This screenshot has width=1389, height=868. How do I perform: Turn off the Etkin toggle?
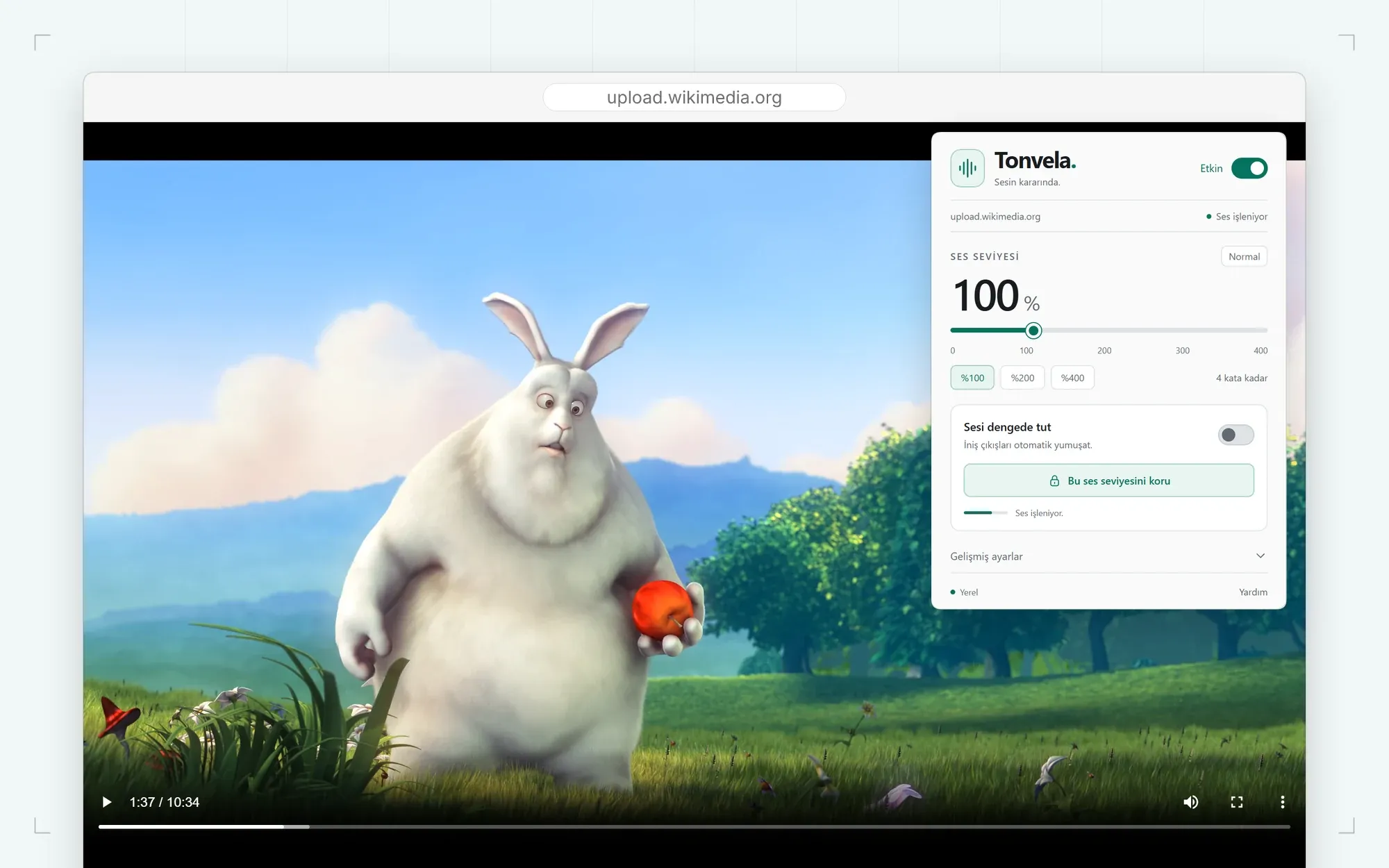1249,168
